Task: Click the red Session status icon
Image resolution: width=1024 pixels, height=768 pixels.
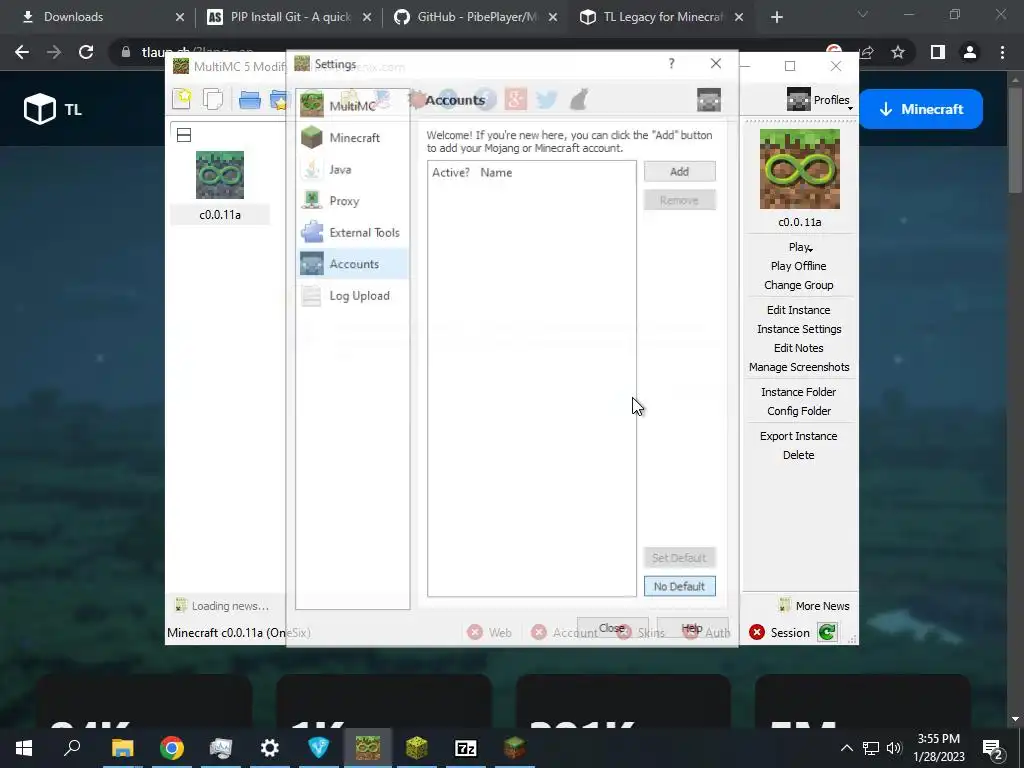Action: pyautogui.click(x=757, y=632)
